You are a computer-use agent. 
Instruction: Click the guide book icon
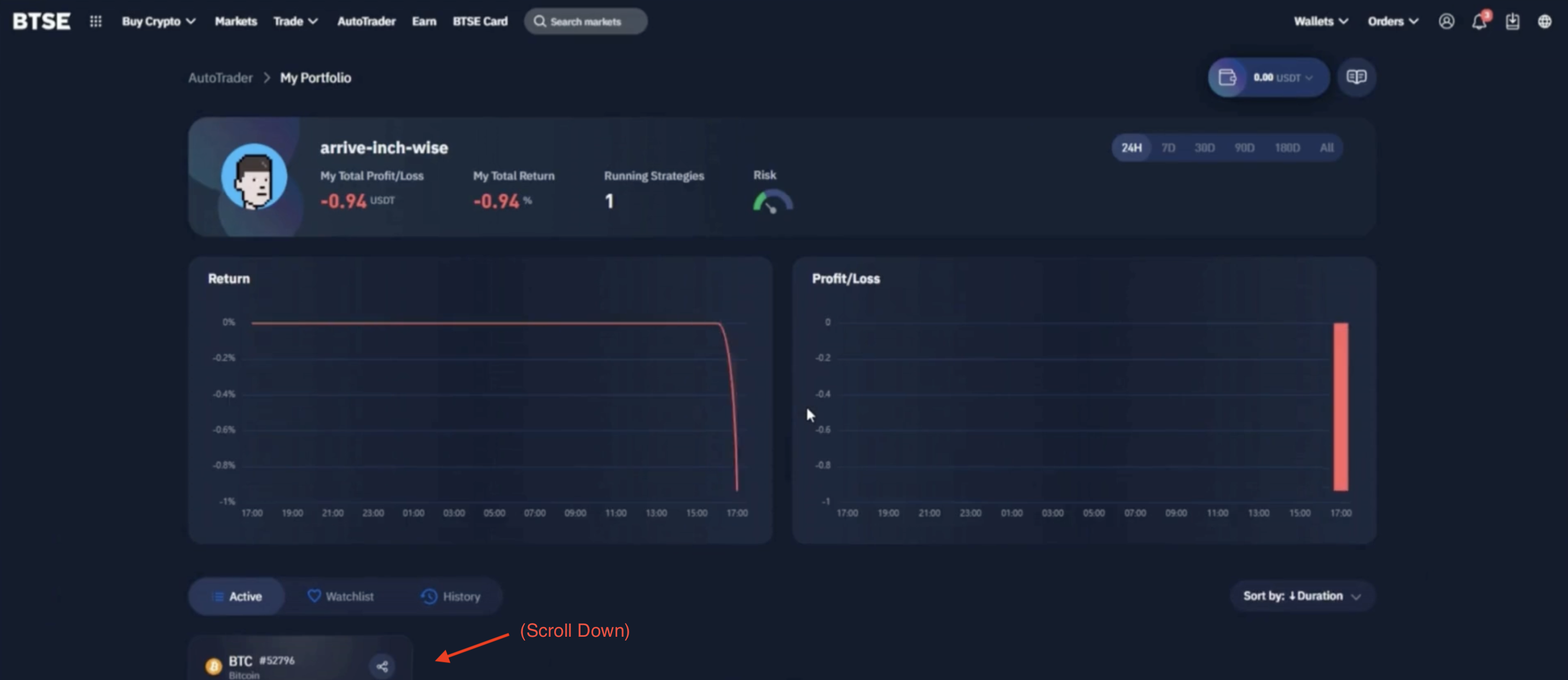click(x=1356, y=77)
